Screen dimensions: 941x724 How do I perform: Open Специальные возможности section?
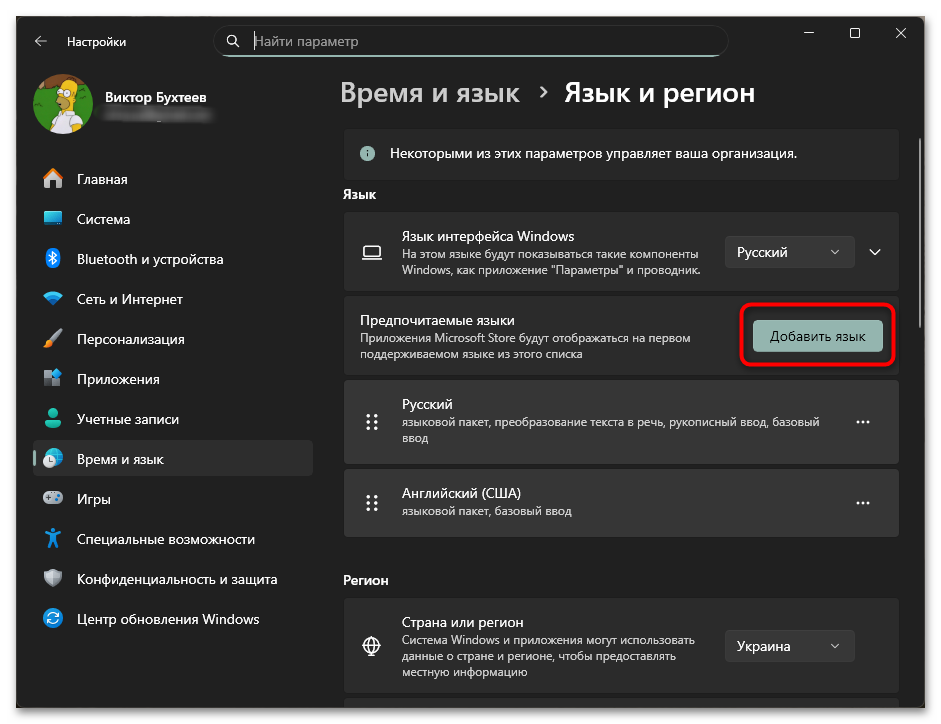click(x=173, y=539)
